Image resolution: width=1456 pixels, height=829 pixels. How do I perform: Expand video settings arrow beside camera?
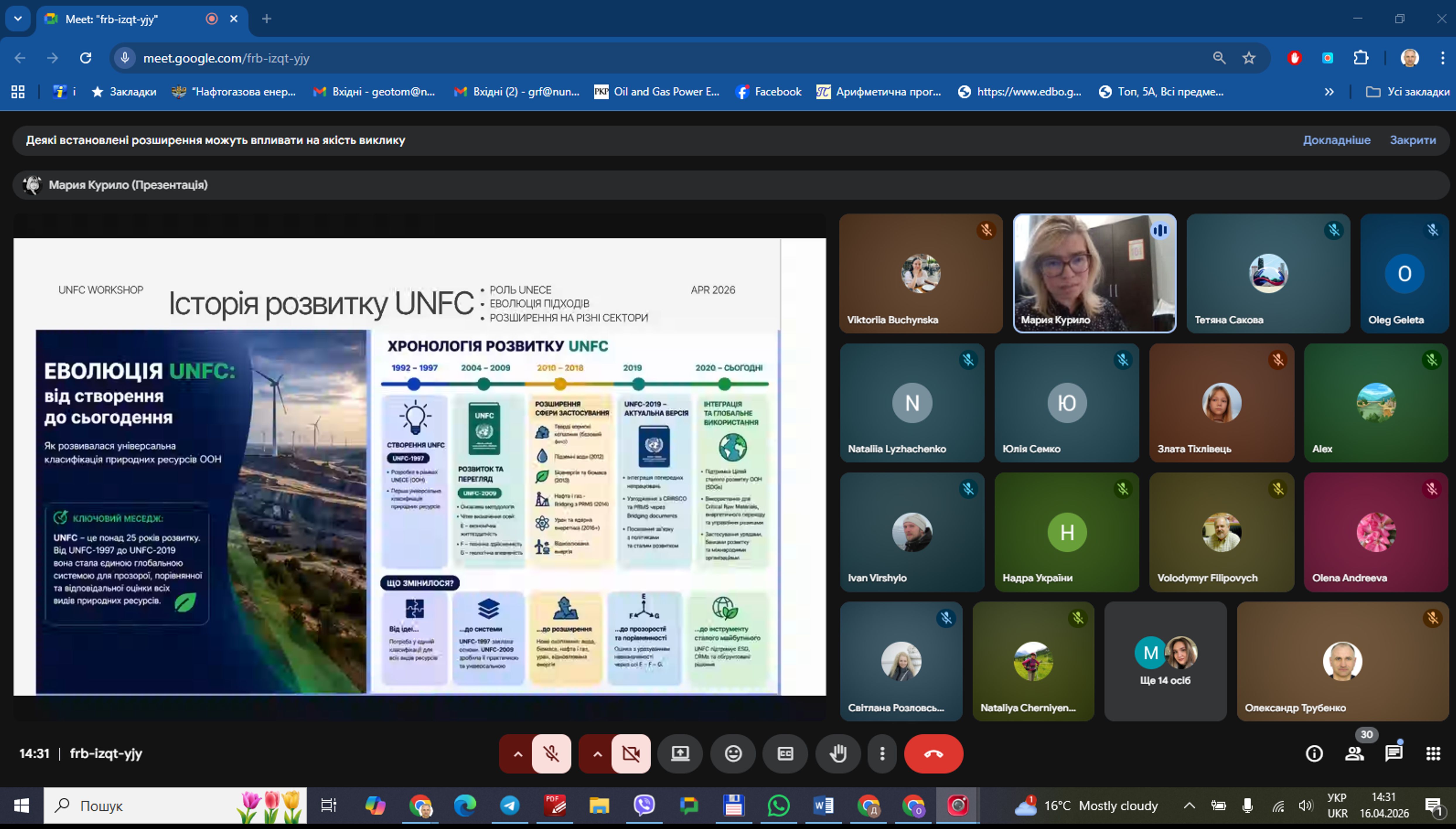(597, 754)
